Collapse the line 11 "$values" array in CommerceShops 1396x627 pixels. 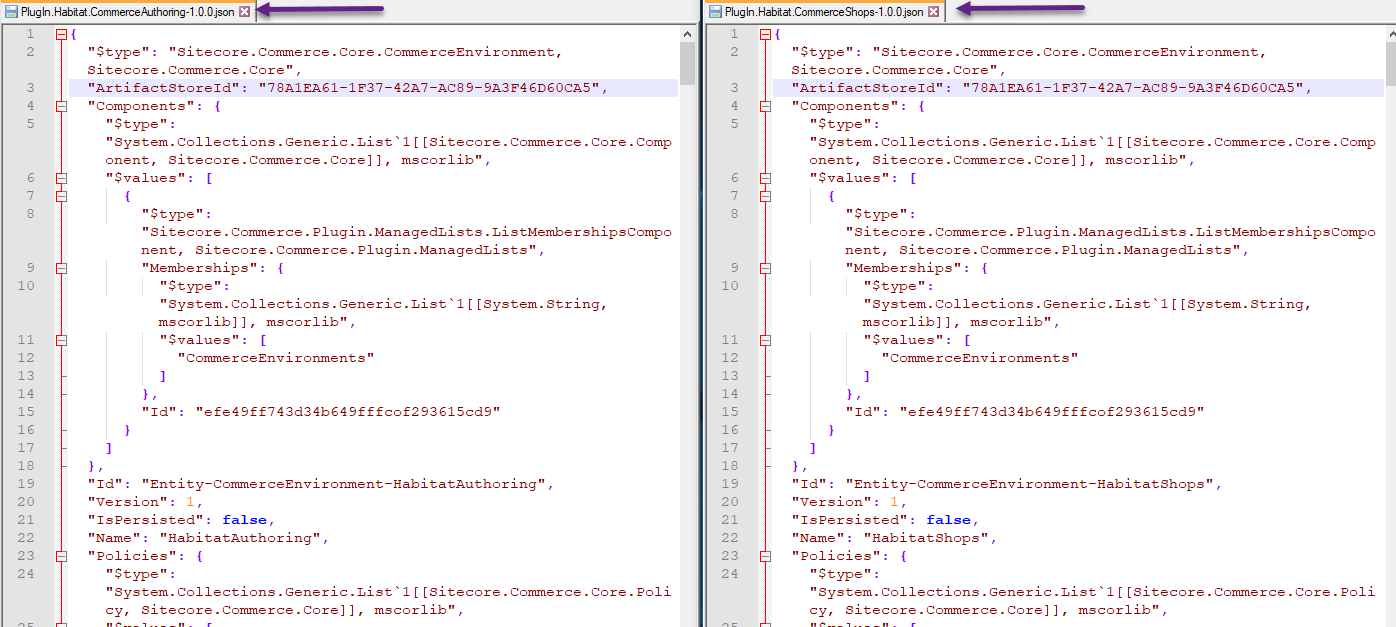(x=766, y=340)
